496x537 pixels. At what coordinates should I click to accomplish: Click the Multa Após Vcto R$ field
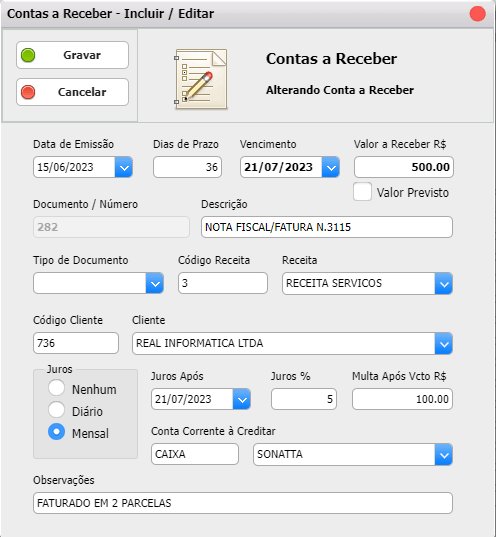tap(402, 399)
